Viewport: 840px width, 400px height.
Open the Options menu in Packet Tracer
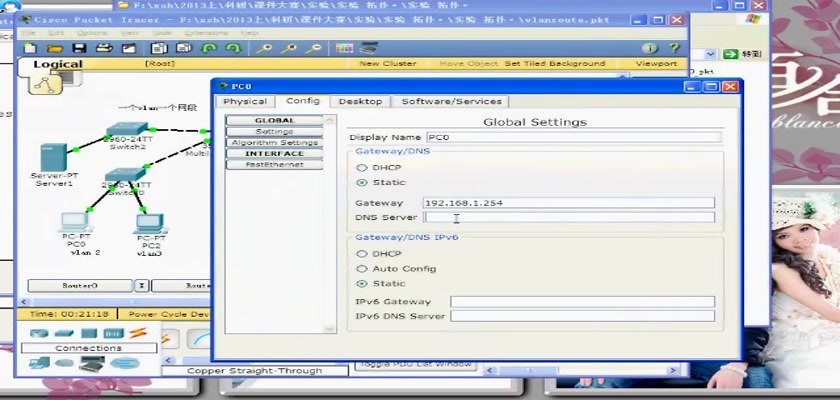click(92, 33)
